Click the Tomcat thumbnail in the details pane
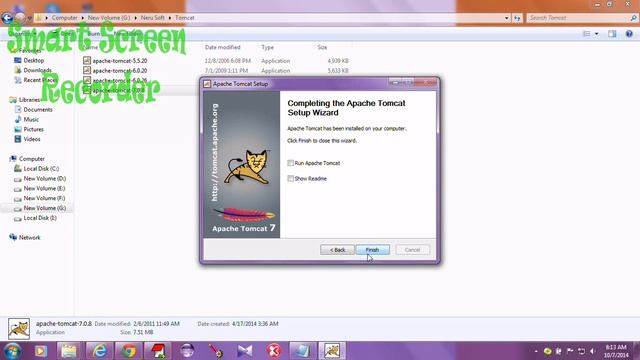Screen dimensions: 640x360 click(x=19, y=329)
